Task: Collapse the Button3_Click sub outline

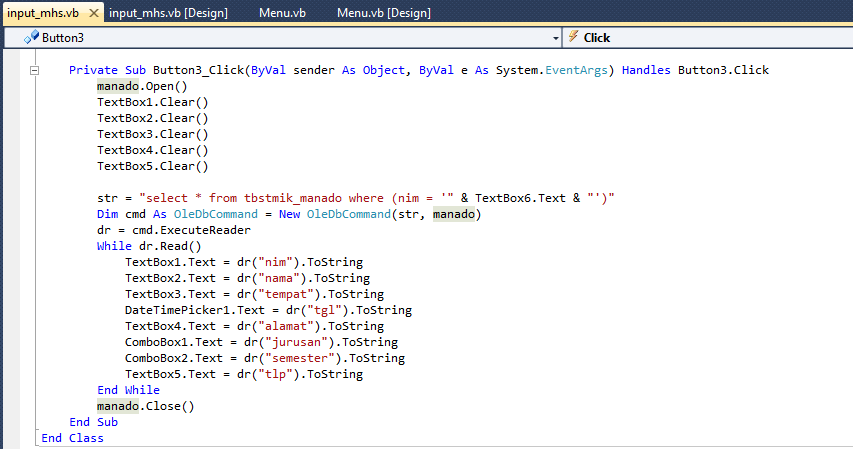Action: pyautogui.click(x=34, y=70)
